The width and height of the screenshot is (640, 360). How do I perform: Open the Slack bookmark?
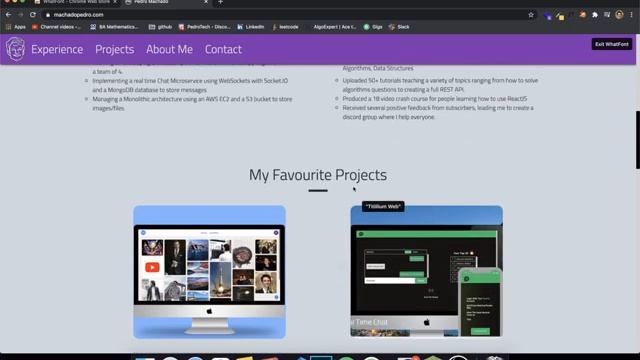pos(399,27)
